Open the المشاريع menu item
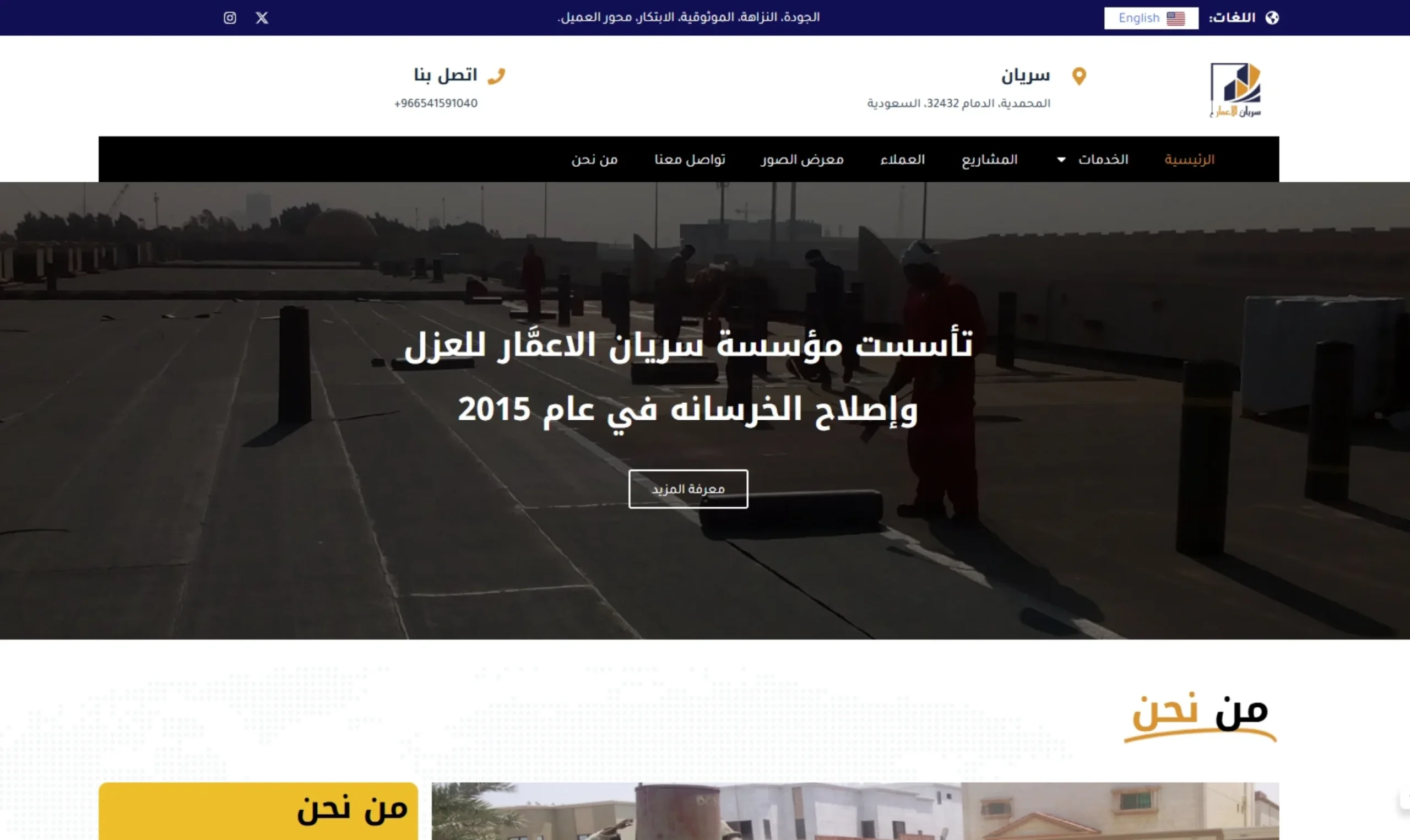Image resolution: width=1410 pixels, height=840 pixels. [990, 160]
